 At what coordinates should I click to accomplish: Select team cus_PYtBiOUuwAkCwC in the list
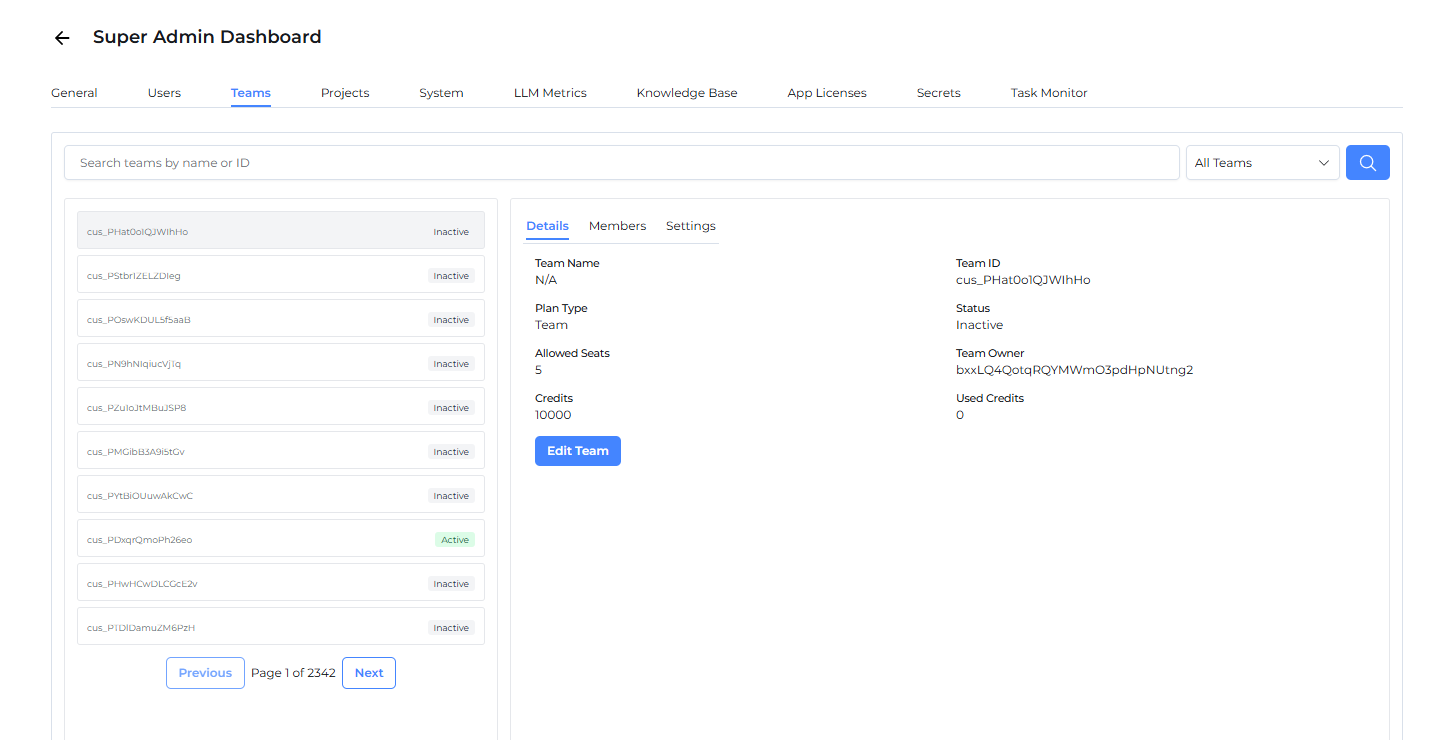tap(281, 494)
